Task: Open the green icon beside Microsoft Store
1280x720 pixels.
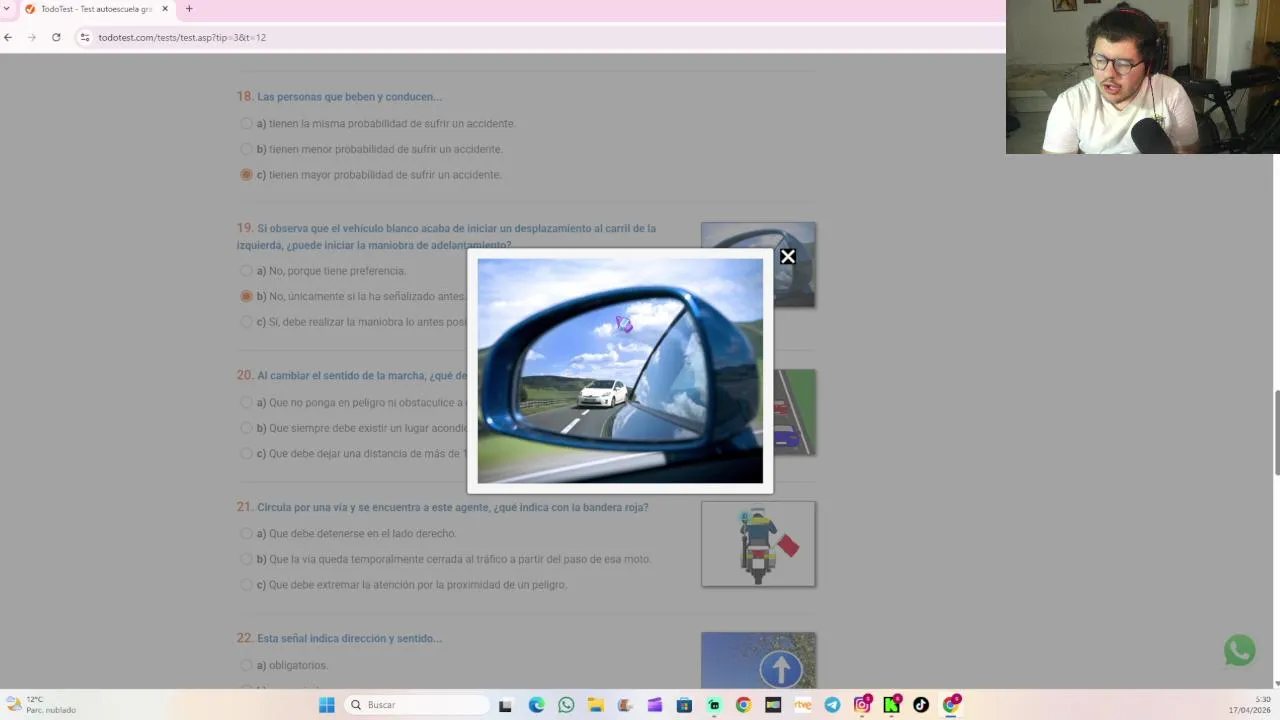Action: click(x=714, y=705)
